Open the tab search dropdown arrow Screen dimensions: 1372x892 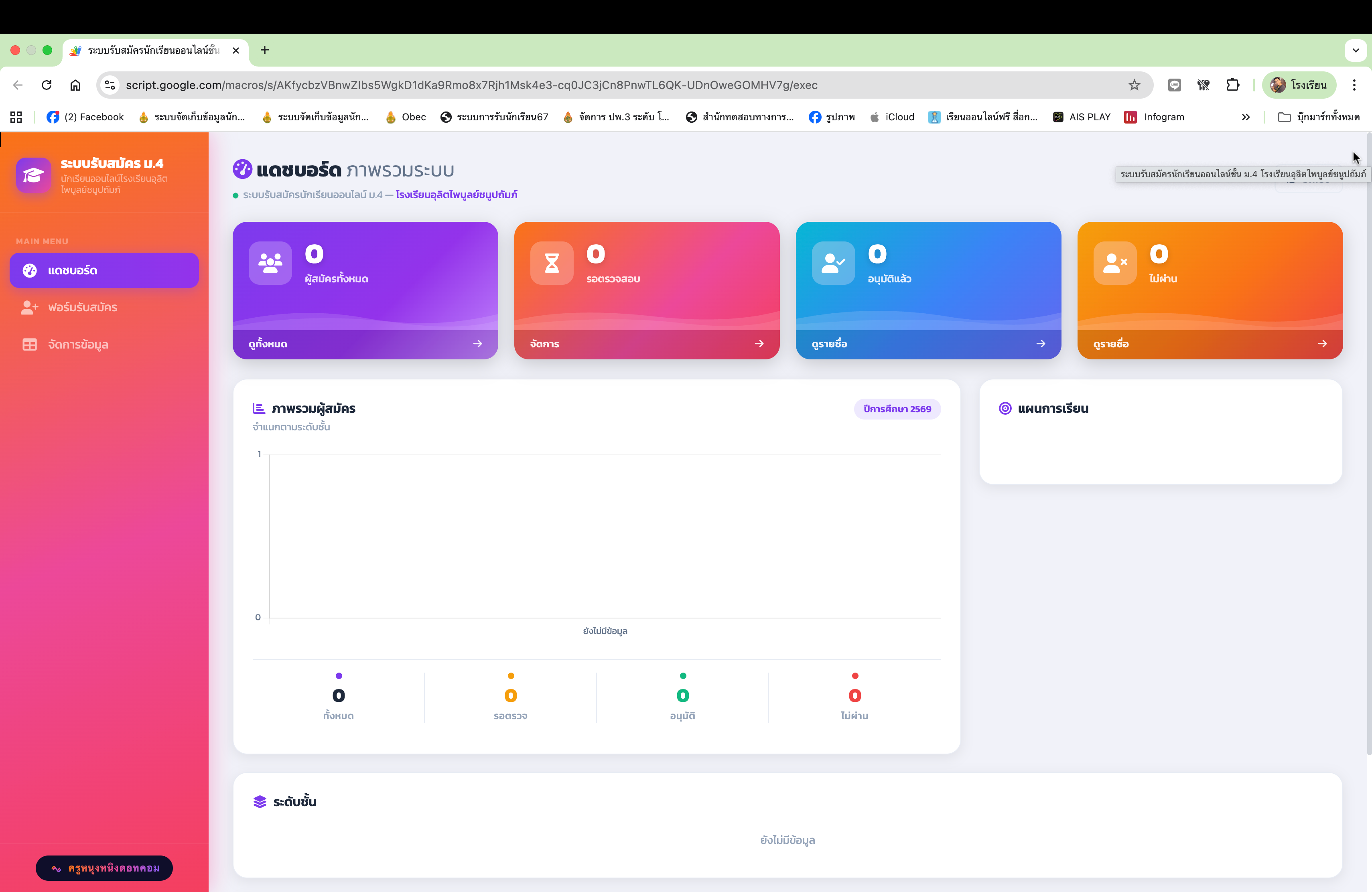tap(1355, 50)
